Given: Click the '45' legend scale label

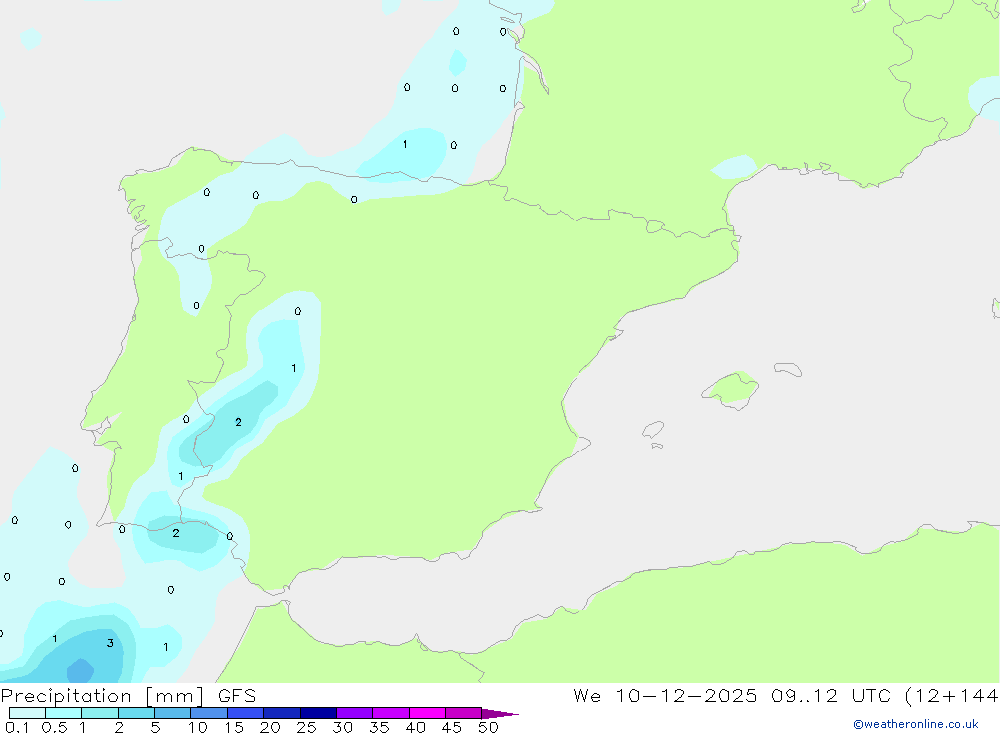Looking at the screenshot, I should (452, 727).
